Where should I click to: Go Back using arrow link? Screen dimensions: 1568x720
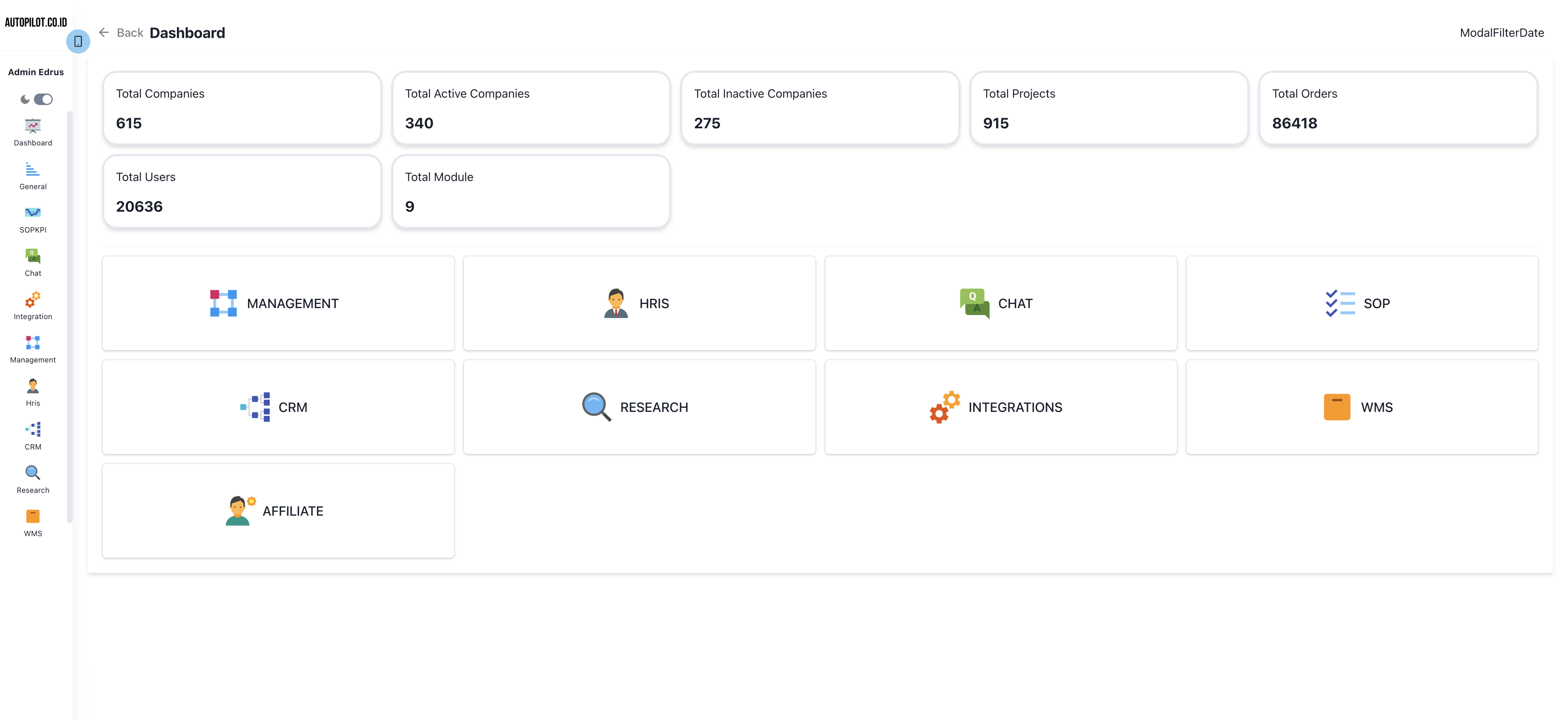pos(121,33)
